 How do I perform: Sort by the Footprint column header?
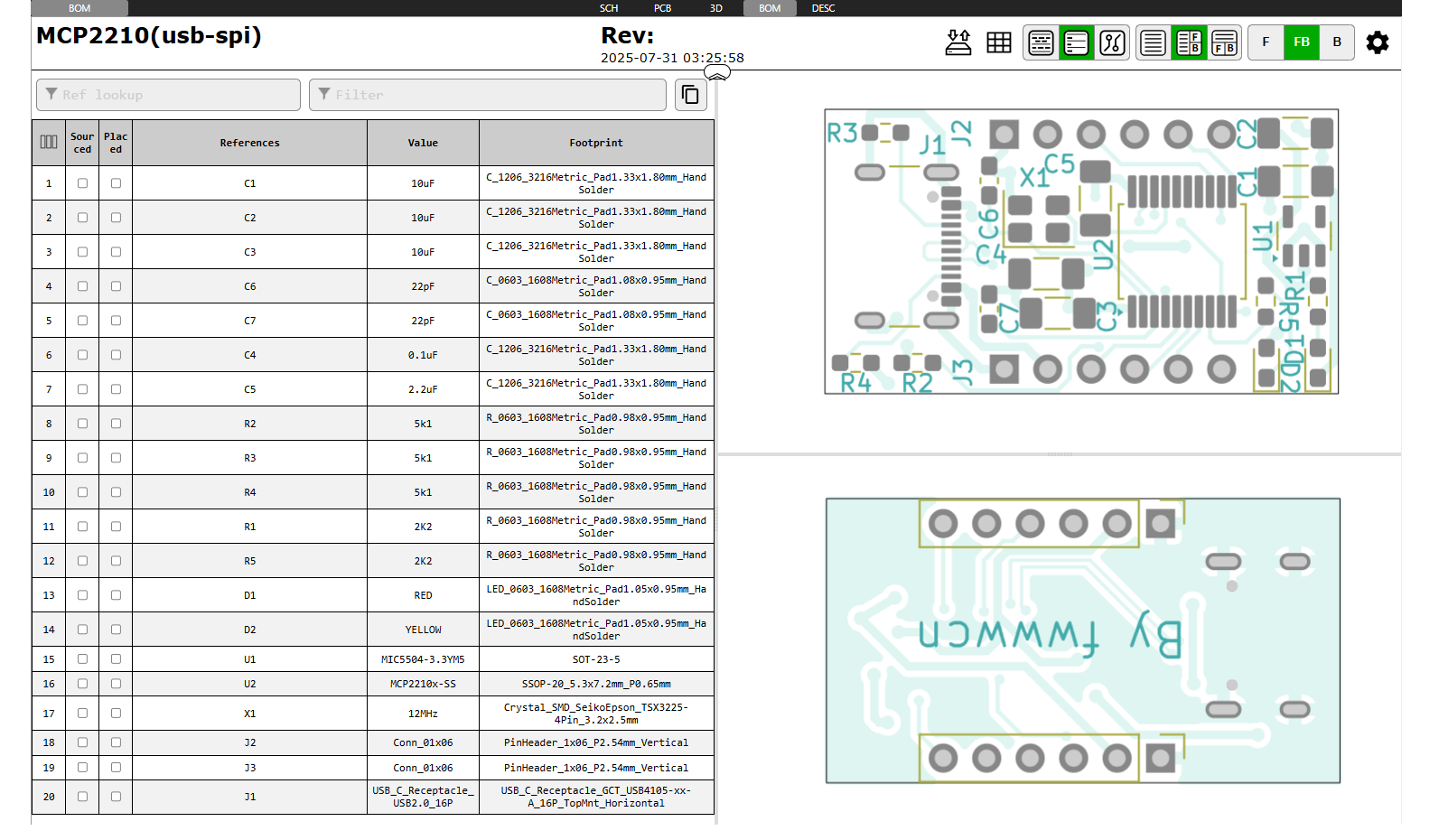coord(596,143)
